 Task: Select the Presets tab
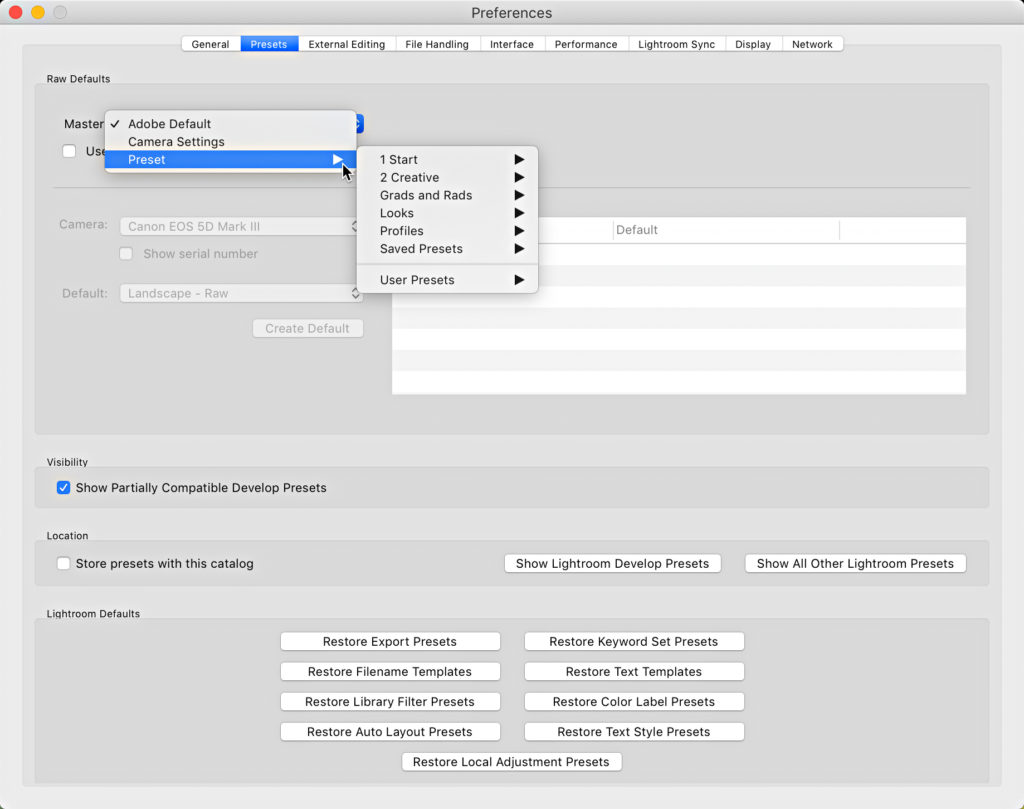point(268,44)
